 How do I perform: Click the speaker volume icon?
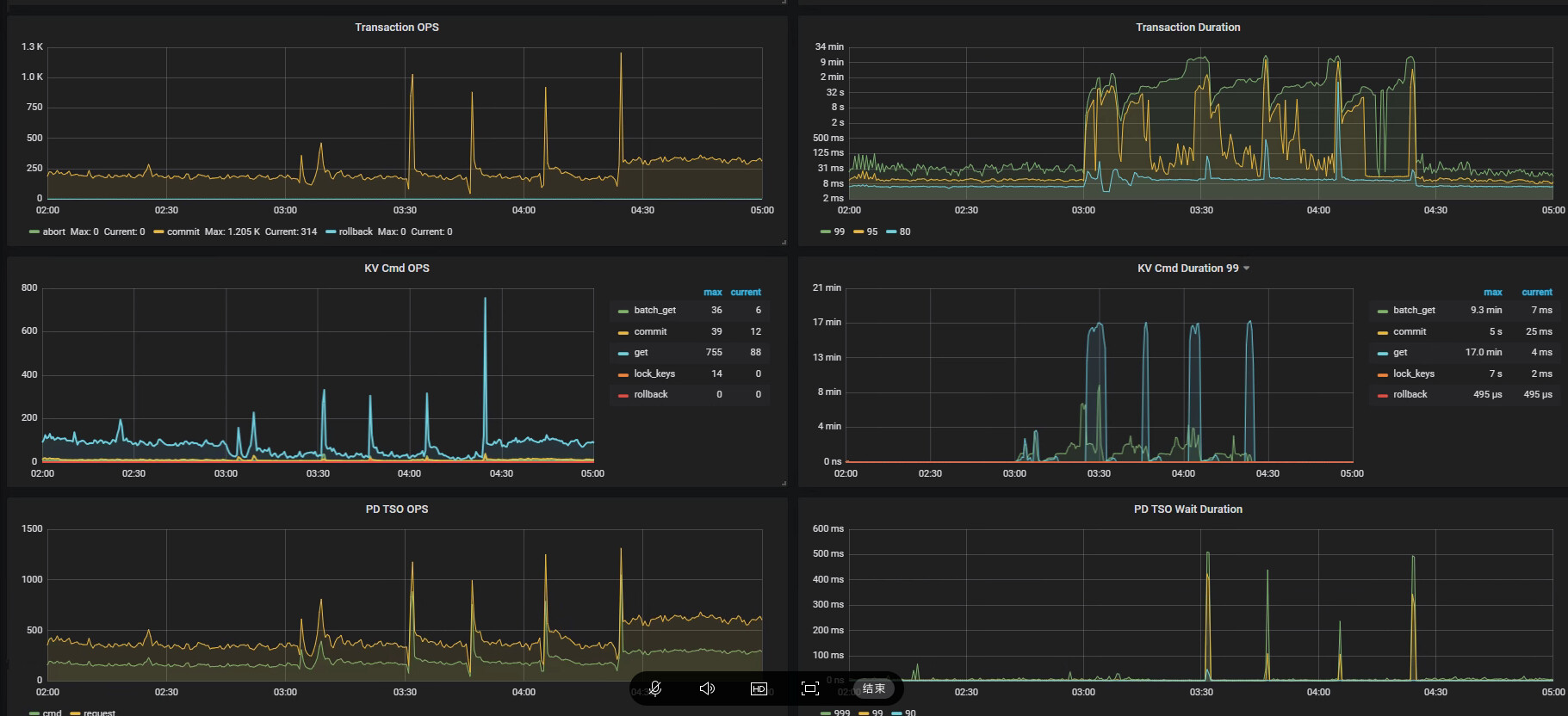pyautogui.click(x=707, y=688)
